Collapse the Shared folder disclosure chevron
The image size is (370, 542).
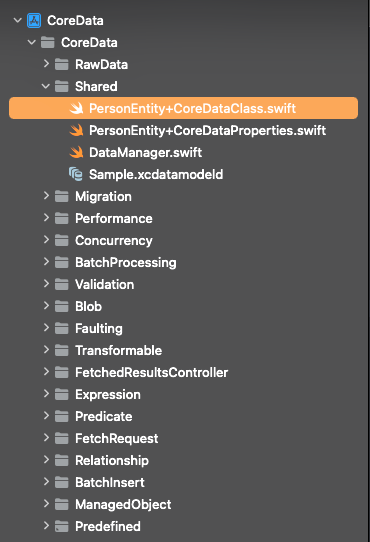46,86
